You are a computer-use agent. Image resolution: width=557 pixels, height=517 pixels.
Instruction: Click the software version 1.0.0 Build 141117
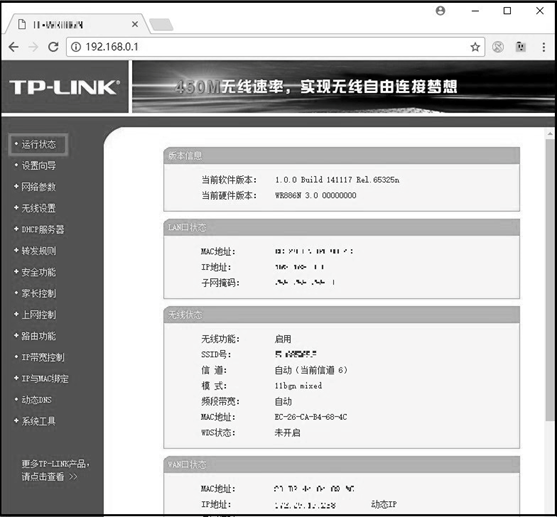(337, 180)
